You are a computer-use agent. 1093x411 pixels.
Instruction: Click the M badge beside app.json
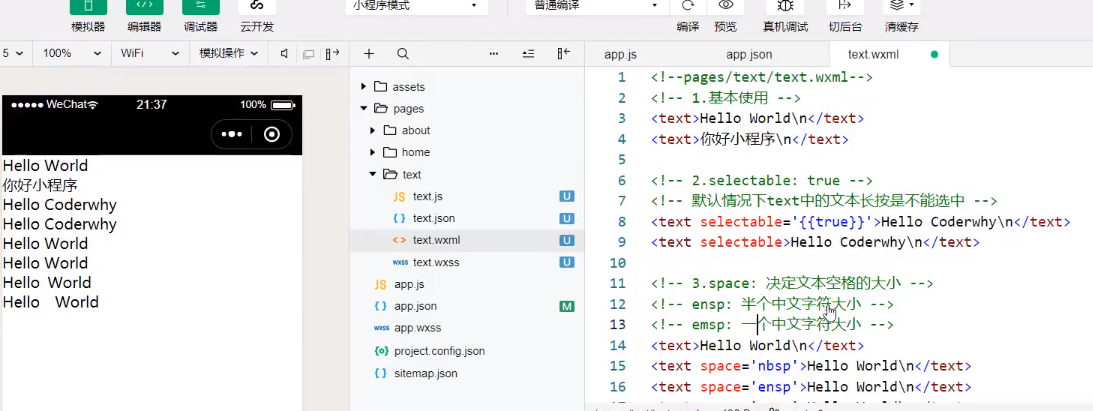567,306
